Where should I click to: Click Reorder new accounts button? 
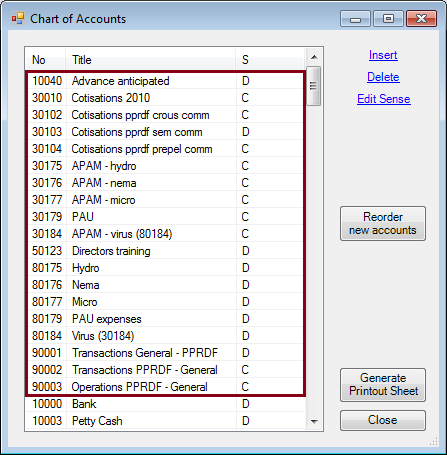point(383,223)
